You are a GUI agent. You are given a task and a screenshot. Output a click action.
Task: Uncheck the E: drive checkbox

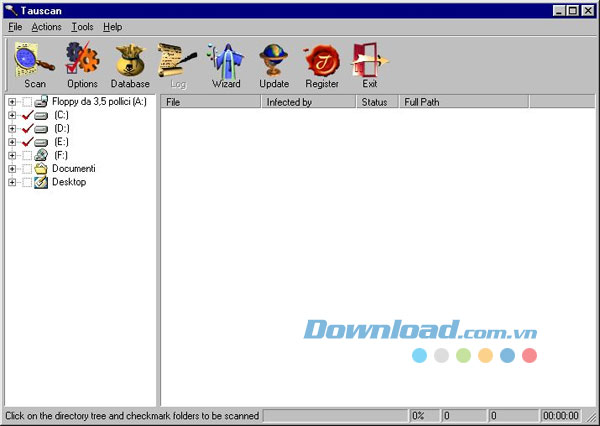[28, 142]
